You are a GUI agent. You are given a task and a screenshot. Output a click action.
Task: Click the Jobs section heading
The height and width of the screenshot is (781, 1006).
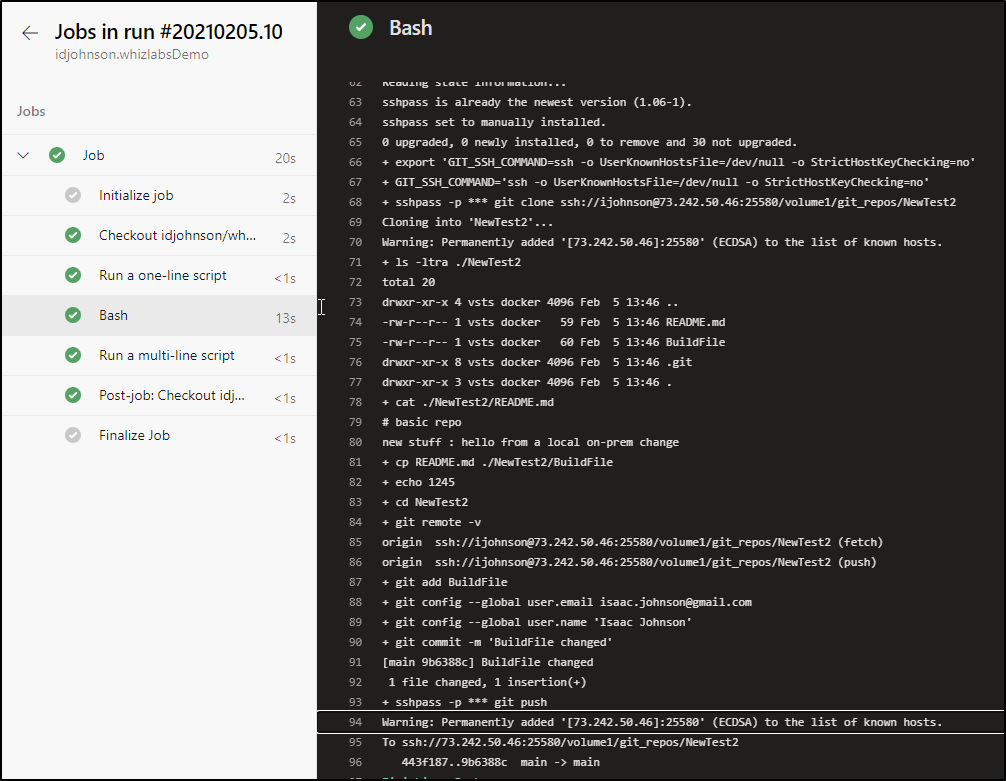coord(30,111)
